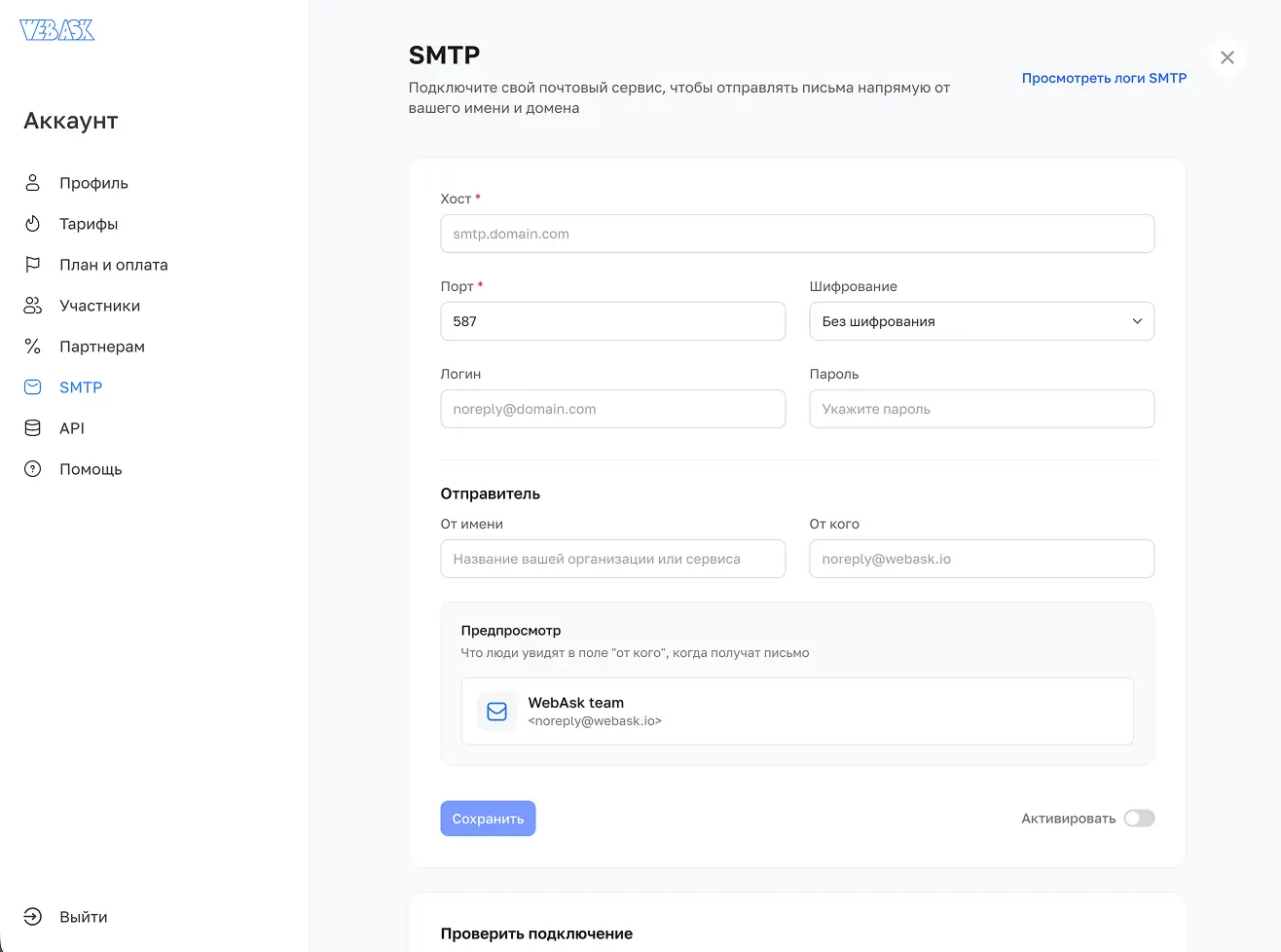
Task: Click the Tariffs pie chart icon
Action: click(x=32, y=224)
